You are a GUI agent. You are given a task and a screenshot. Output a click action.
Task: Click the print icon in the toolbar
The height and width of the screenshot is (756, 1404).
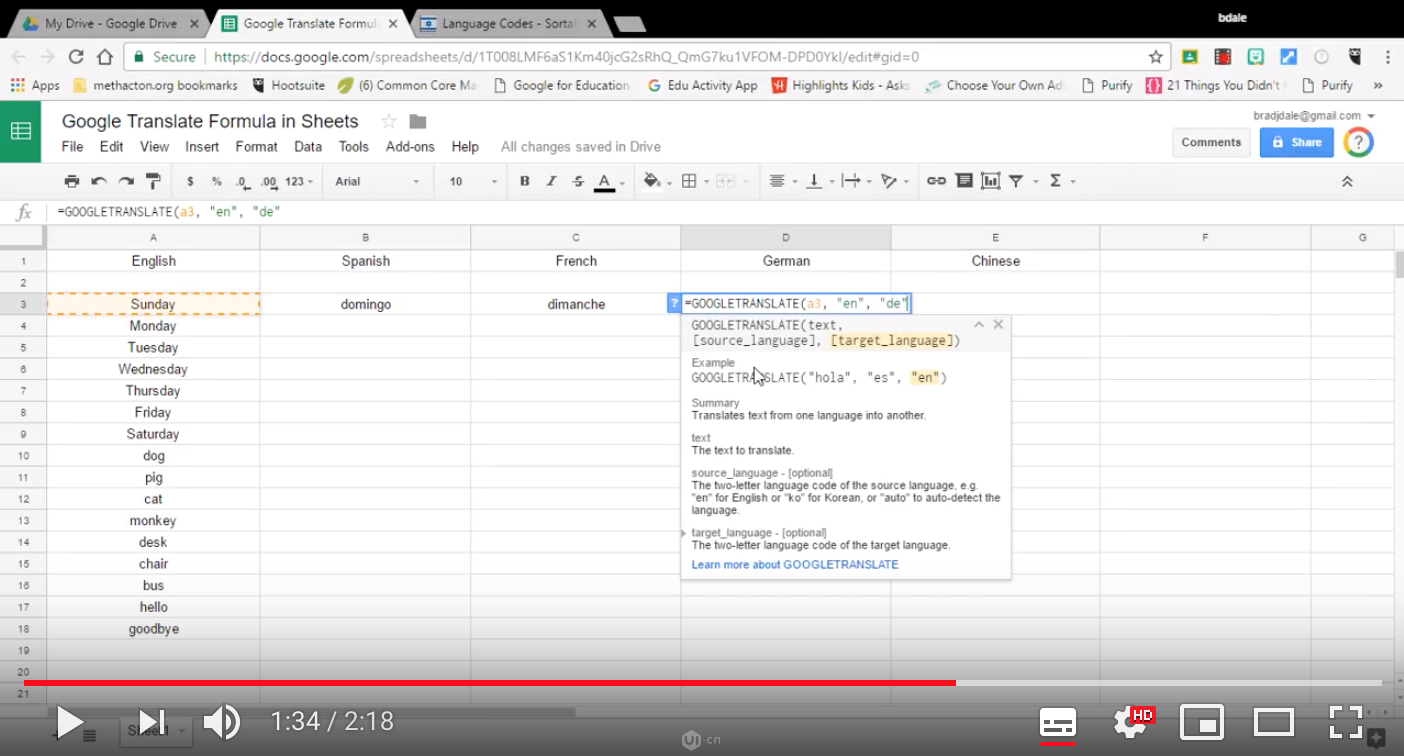pyautogui.click(x=71, y=181)
